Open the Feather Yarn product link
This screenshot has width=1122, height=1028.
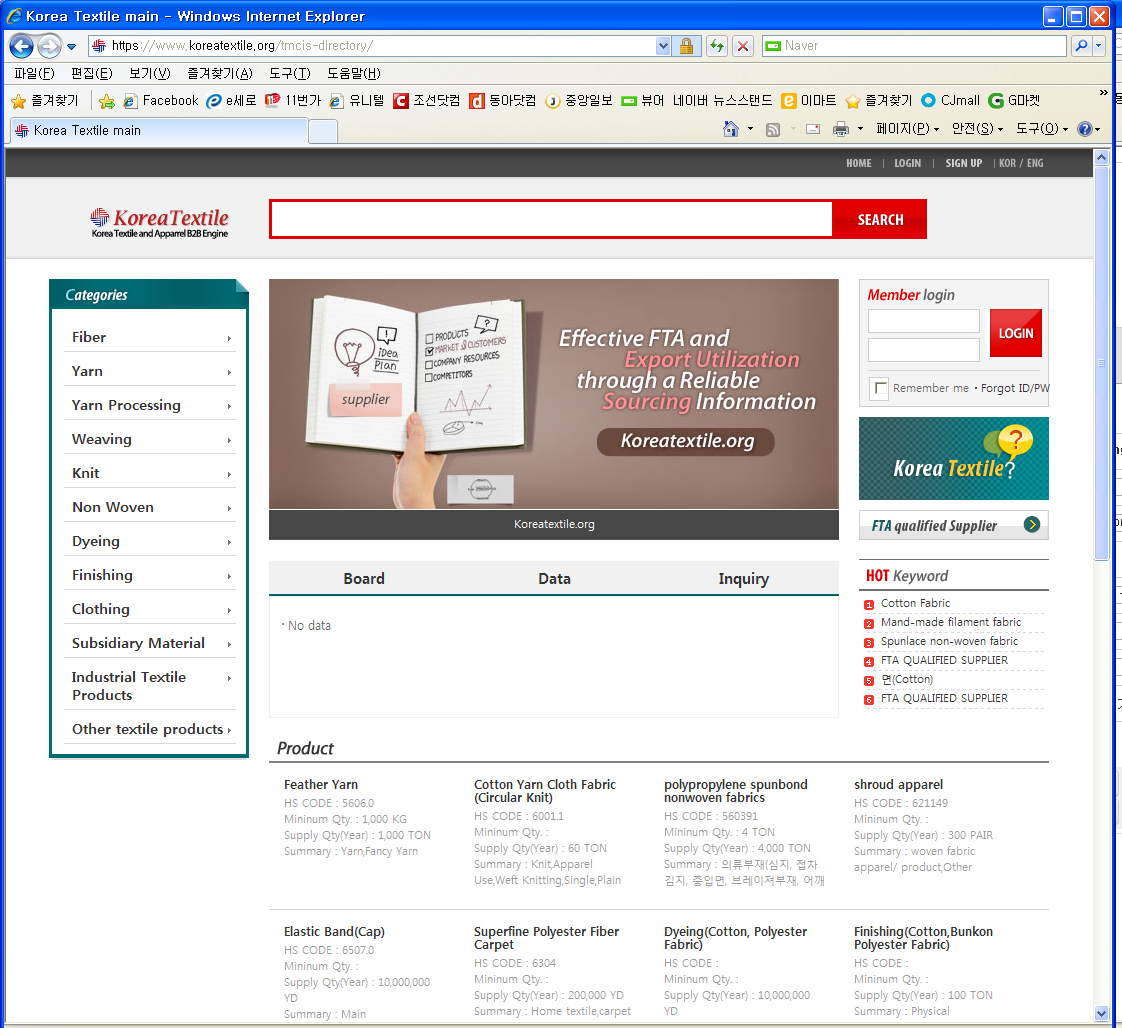click(x=321, y=784)
